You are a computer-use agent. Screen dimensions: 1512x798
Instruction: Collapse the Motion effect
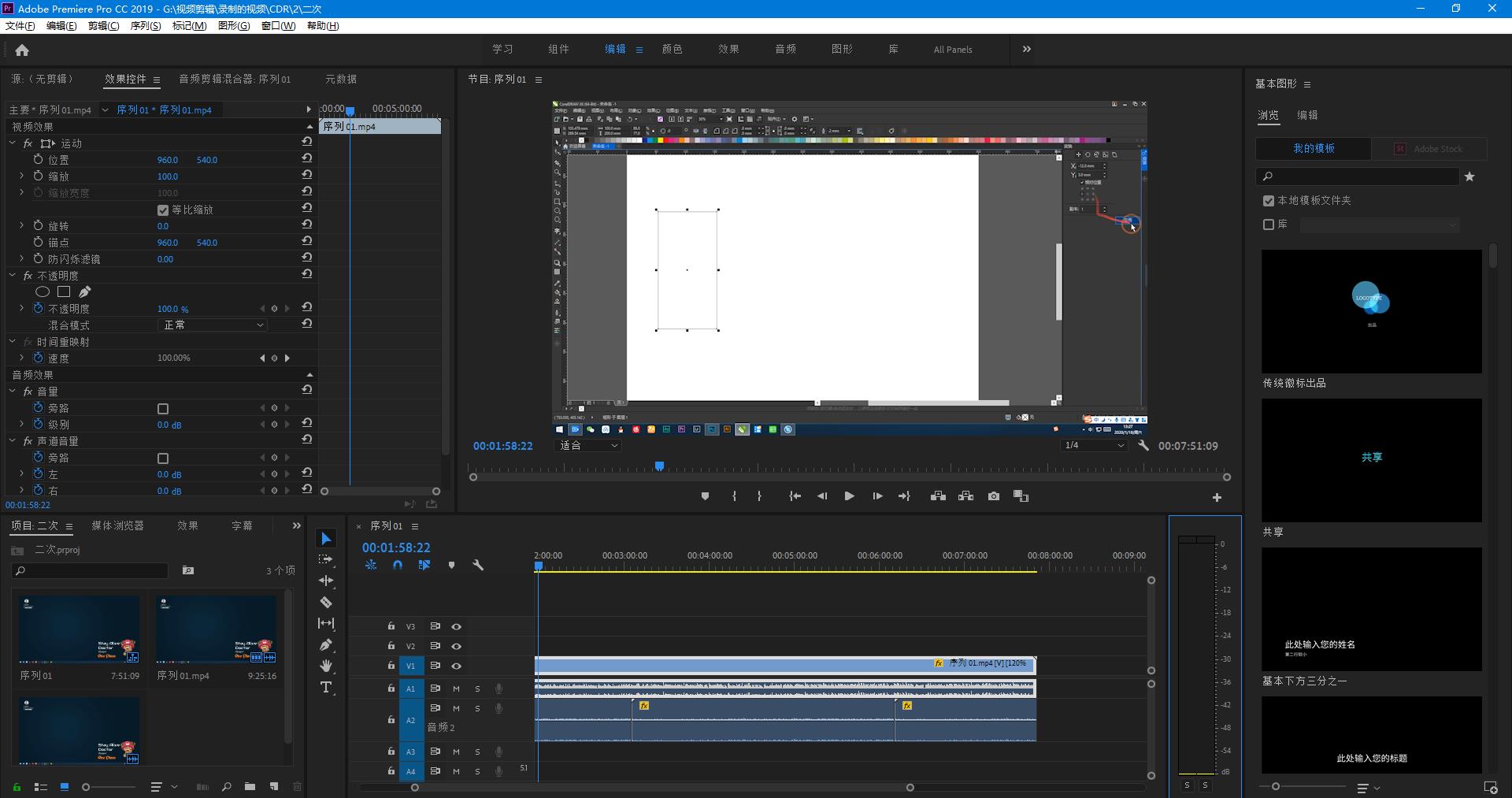tap(13, 143)
